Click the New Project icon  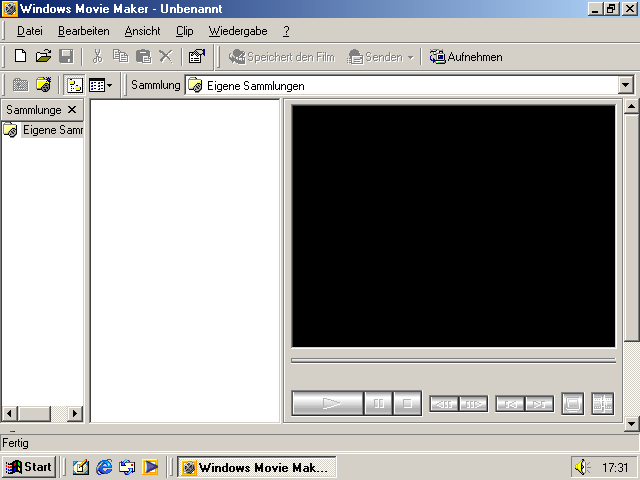click(20, 57)
